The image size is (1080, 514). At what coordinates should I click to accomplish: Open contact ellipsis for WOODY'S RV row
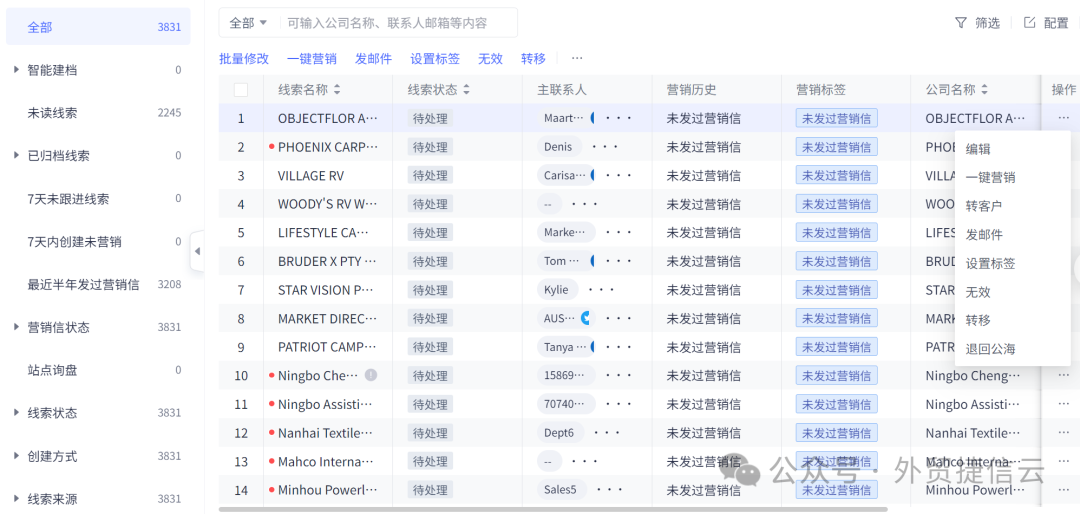585,205
